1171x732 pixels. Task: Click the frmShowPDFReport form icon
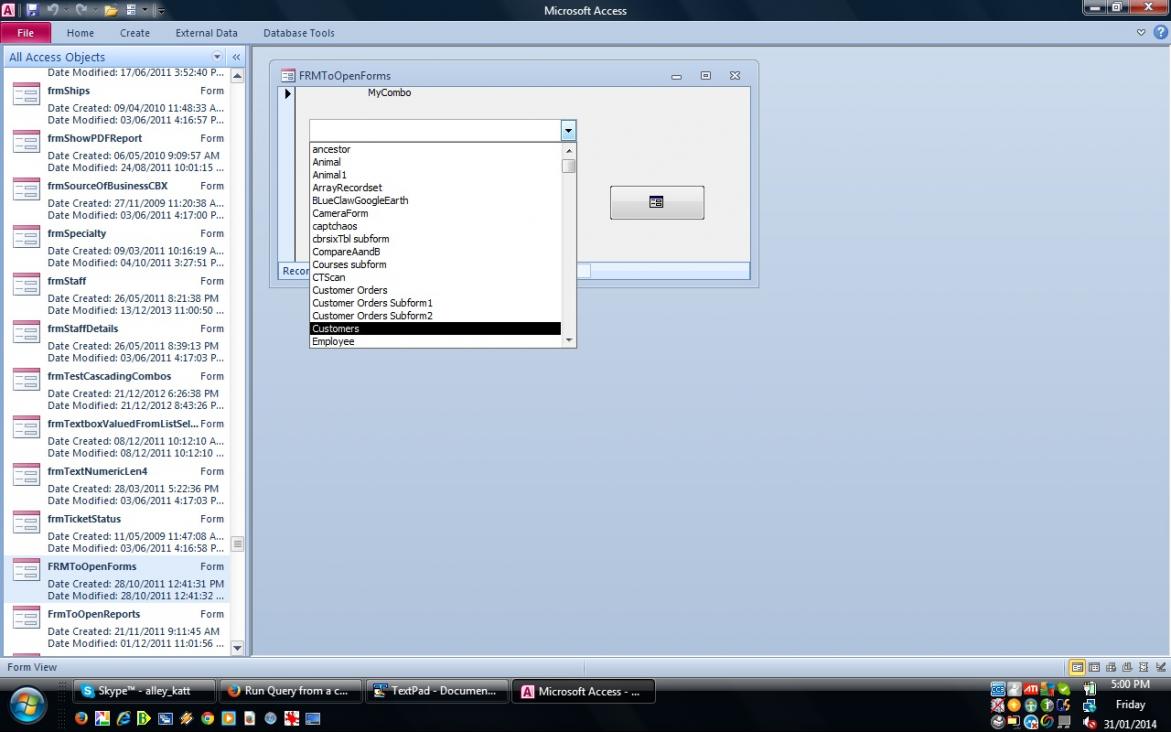(x=26, y=142)
